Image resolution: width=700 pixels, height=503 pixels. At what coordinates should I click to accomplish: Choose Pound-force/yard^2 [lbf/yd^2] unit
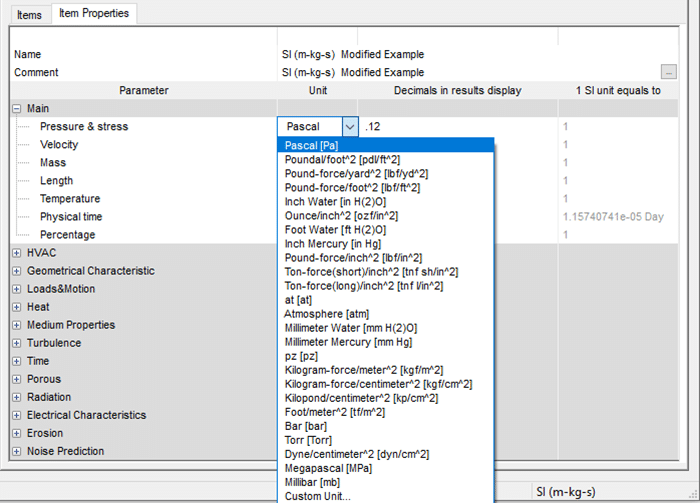click(x=386, y=174)
